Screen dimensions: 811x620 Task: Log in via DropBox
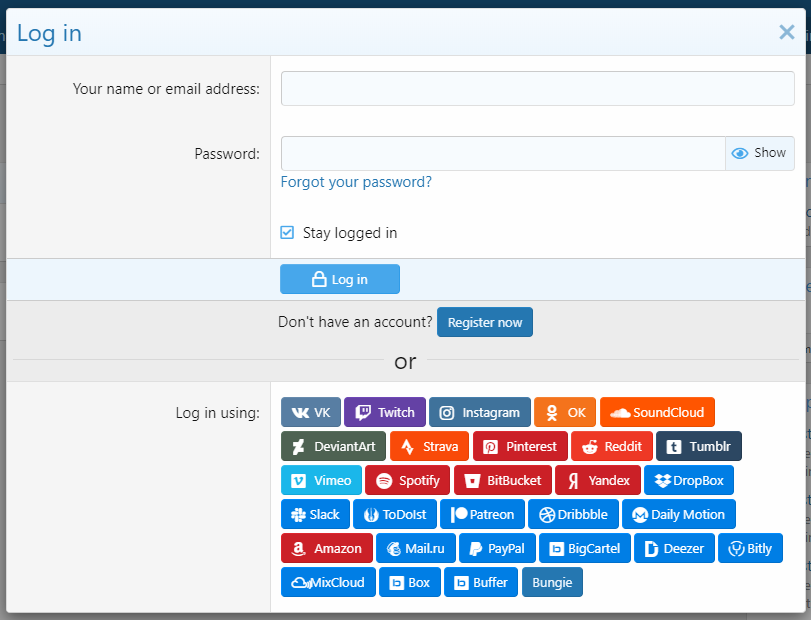pyautogui.click(x=689, y=480)
